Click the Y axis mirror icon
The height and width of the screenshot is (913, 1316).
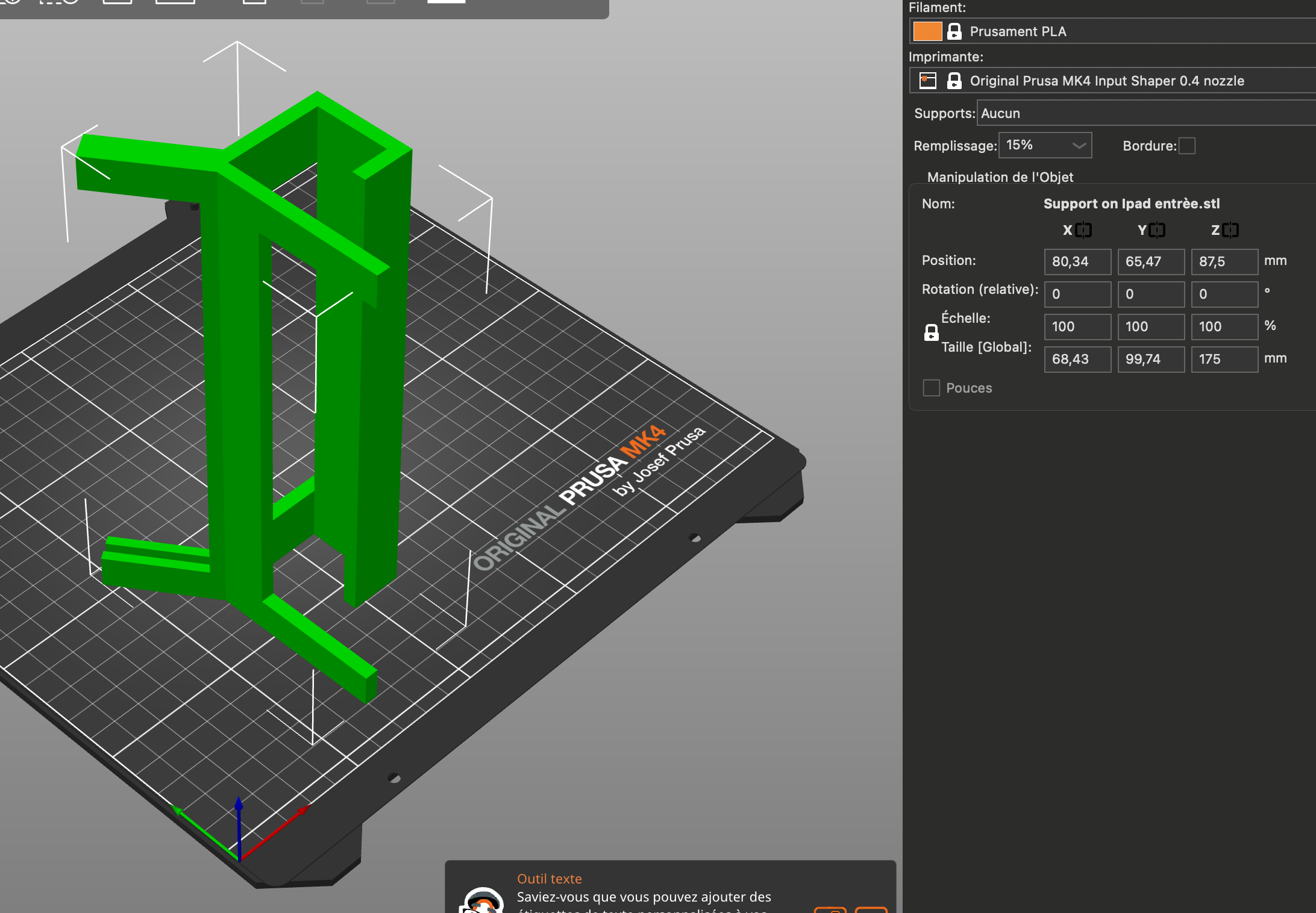point(1157,230)
